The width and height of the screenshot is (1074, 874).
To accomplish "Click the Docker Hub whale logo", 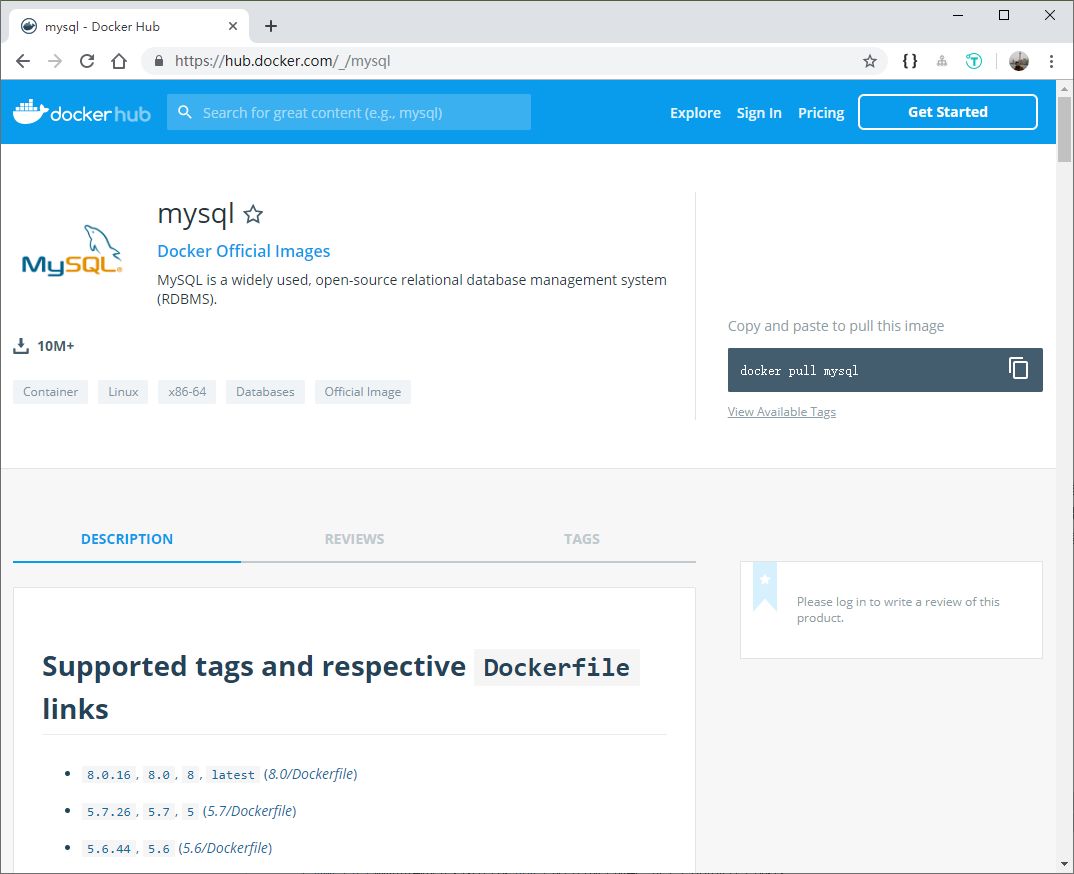I will (82, 112).
